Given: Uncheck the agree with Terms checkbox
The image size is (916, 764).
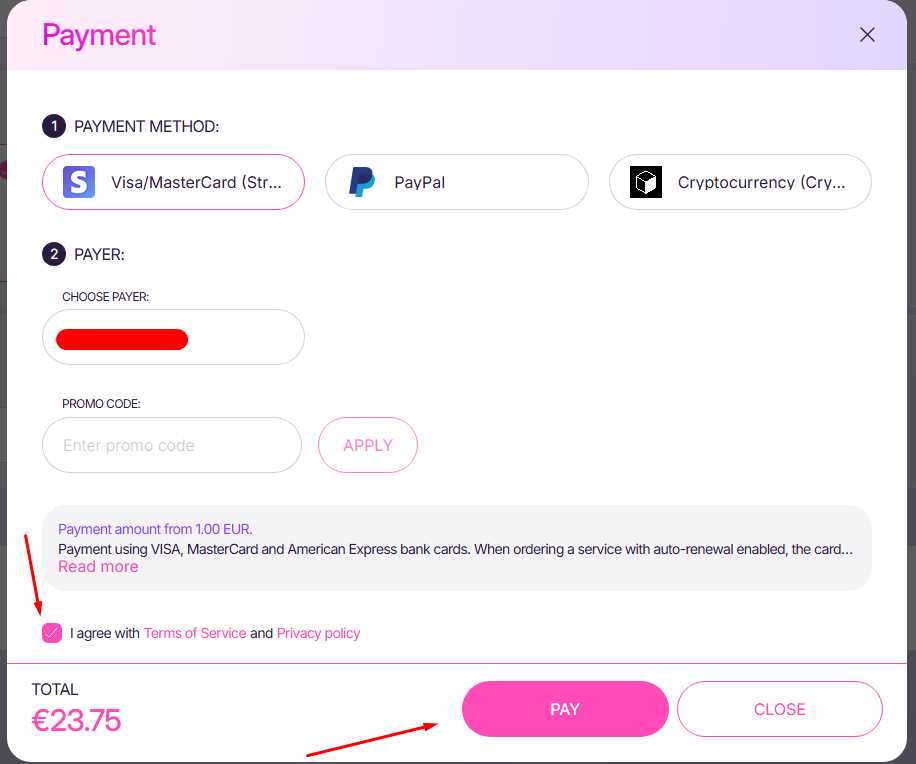Looking at the screenshot, I should click(x=52, y=633).
